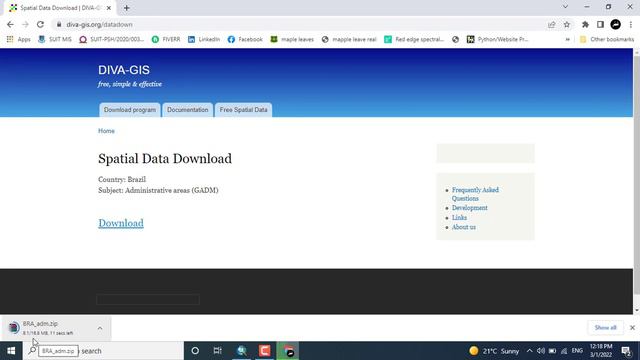Reload the DIVA-GIS page

(40, 24)
